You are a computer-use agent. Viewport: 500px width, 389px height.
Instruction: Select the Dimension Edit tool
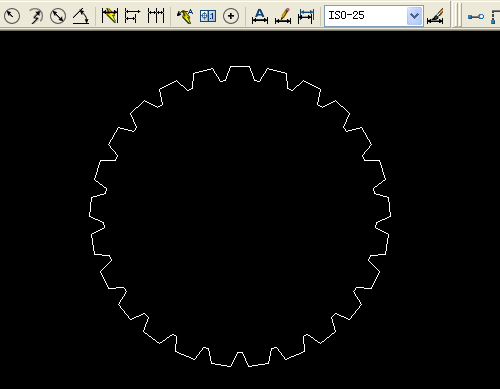[x=260, y=16]
